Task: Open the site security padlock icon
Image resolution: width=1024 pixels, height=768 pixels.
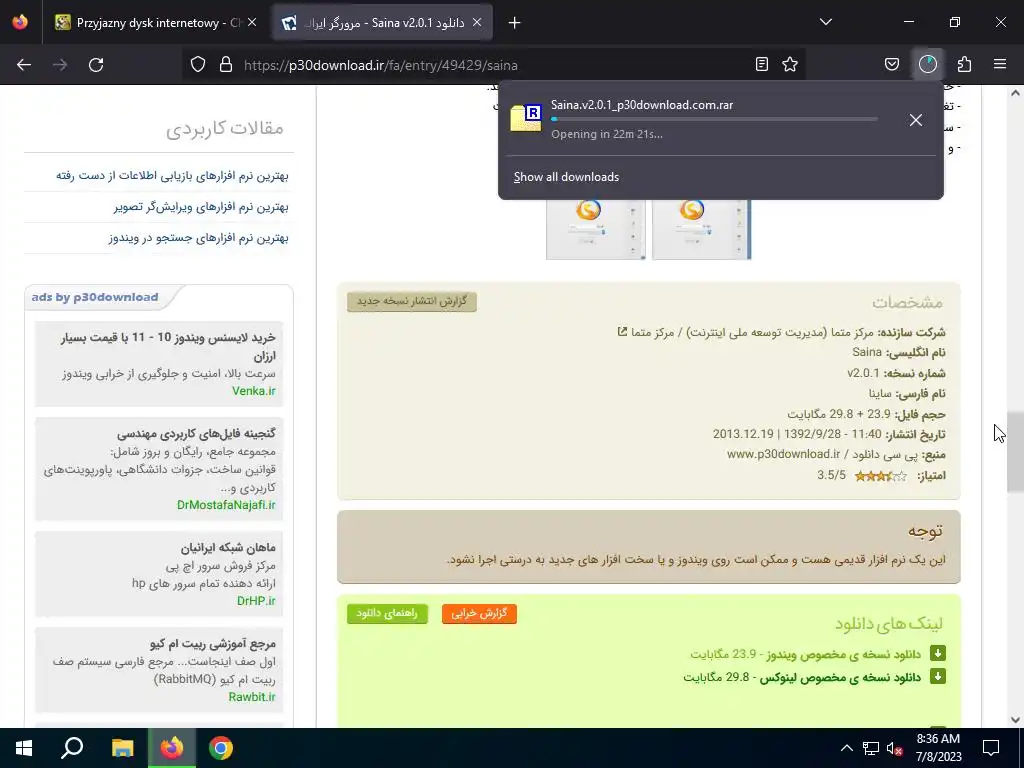Action: point(226,65)
